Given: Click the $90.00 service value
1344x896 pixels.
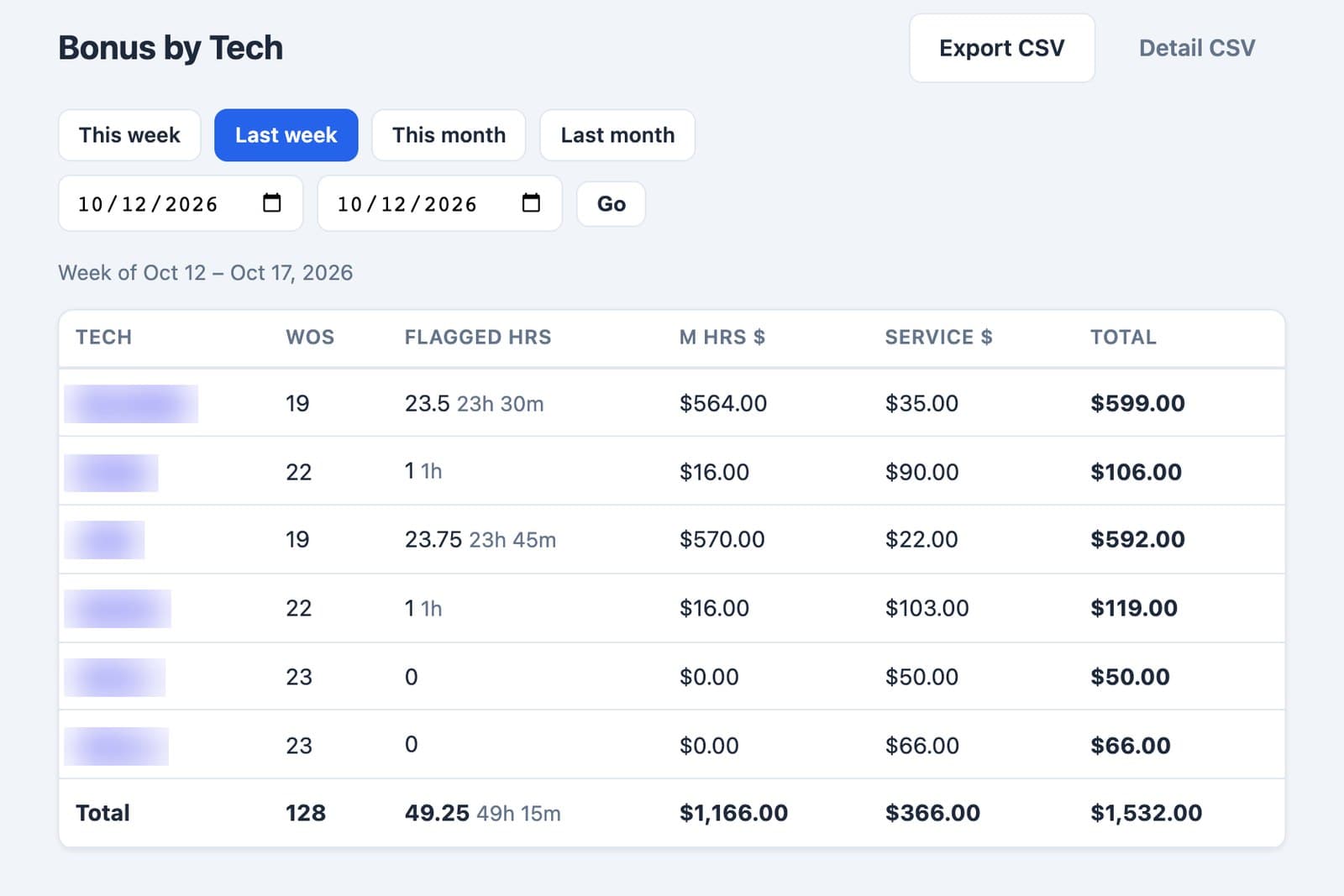Looking at the screenshot, I should [921, 473].
